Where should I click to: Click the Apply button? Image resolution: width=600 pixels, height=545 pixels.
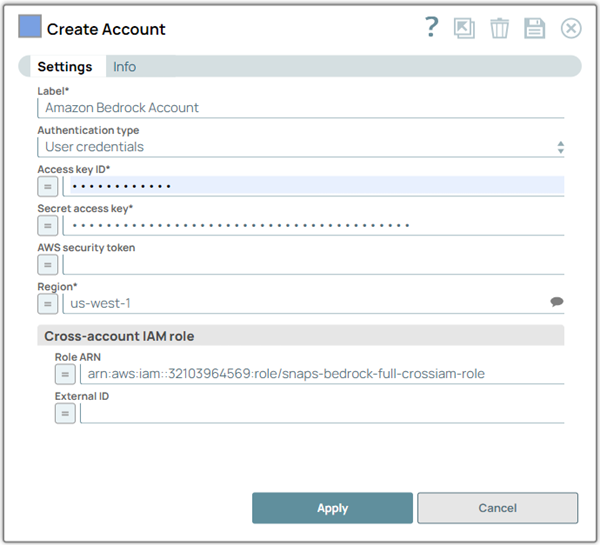pyautogui.click(x=332, y=508)
